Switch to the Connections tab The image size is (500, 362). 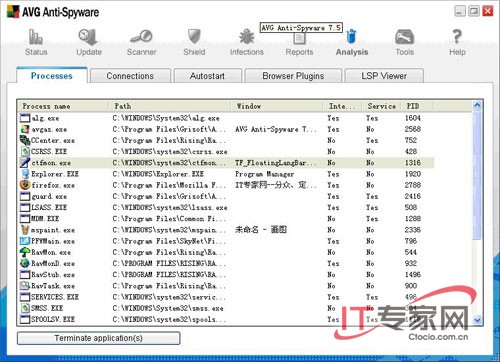point(130,76)
